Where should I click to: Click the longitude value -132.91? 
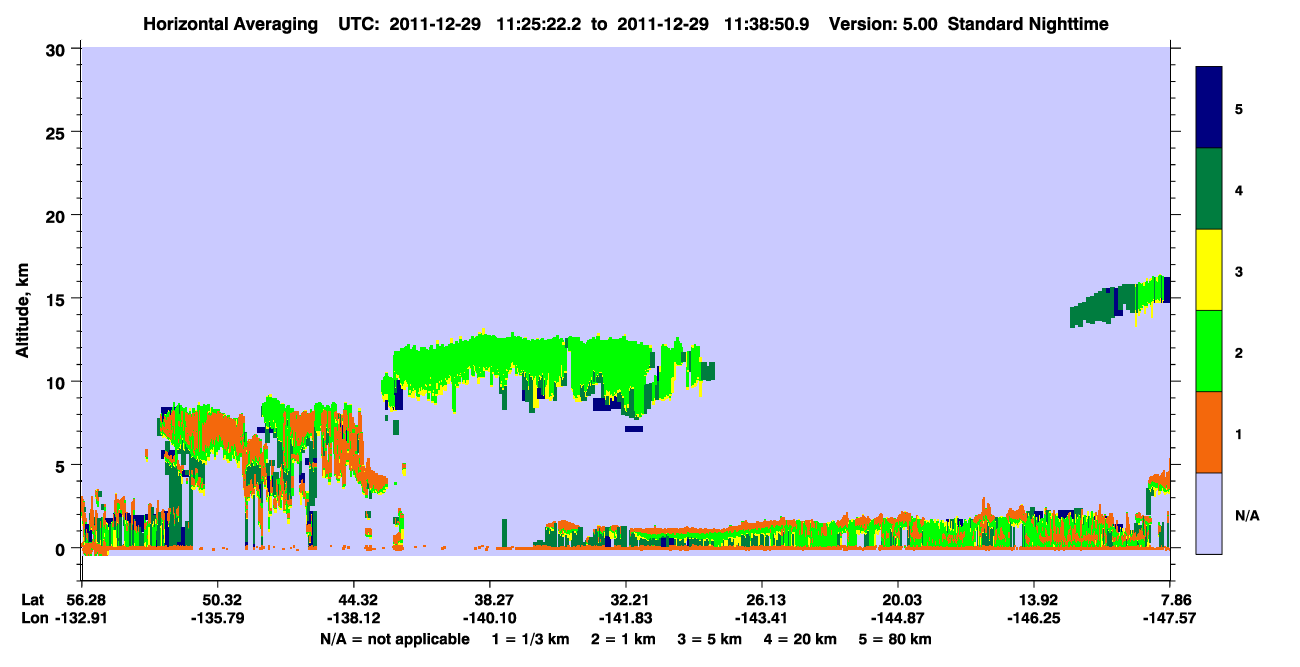82,619
